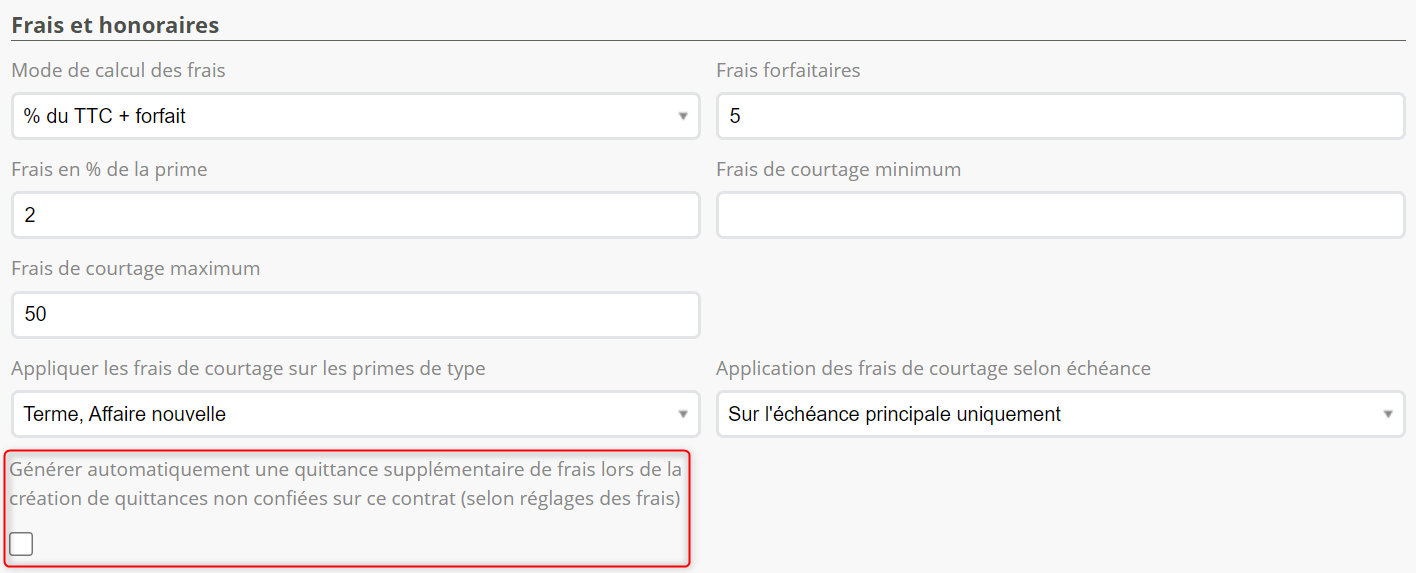The width and height of the screenshot is (1416, 573).
Task: Click the 'Frais forfaitaires' label
Action: [788, 70]
